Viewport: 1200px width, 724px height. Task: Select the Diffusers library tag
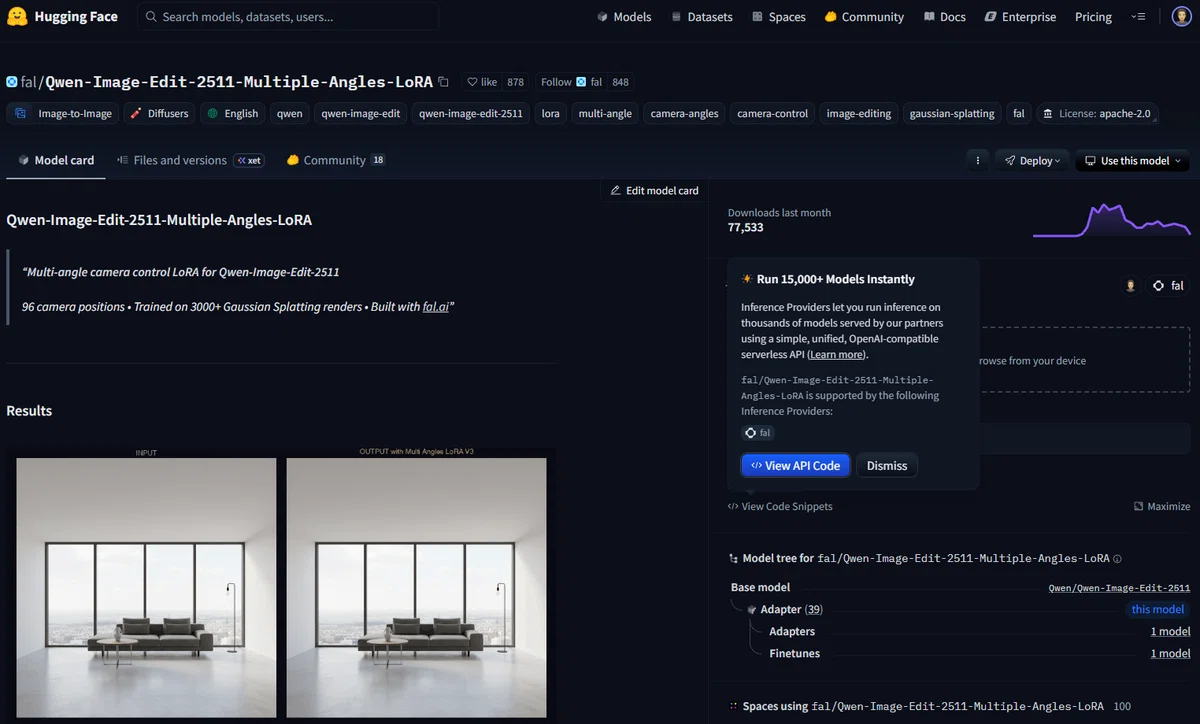(x=159, y=113)
